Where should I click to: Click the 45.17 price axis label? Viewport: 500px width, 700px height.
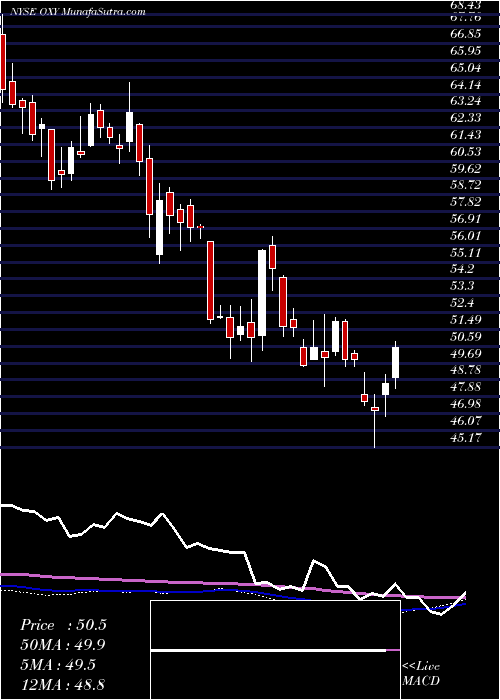466,438
